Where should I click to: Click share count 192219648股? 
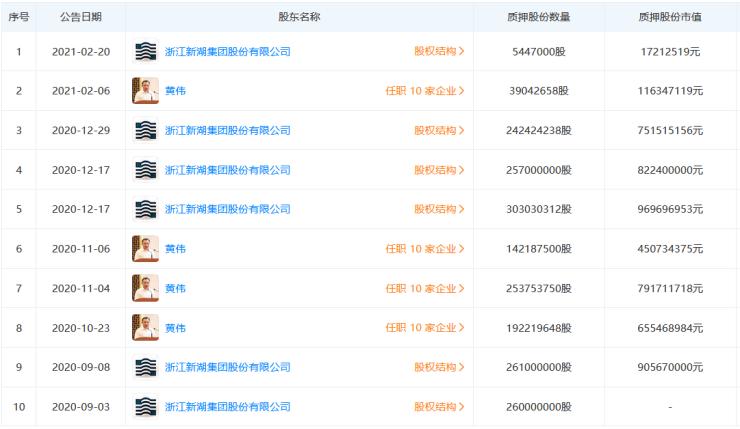pos(538,328)
